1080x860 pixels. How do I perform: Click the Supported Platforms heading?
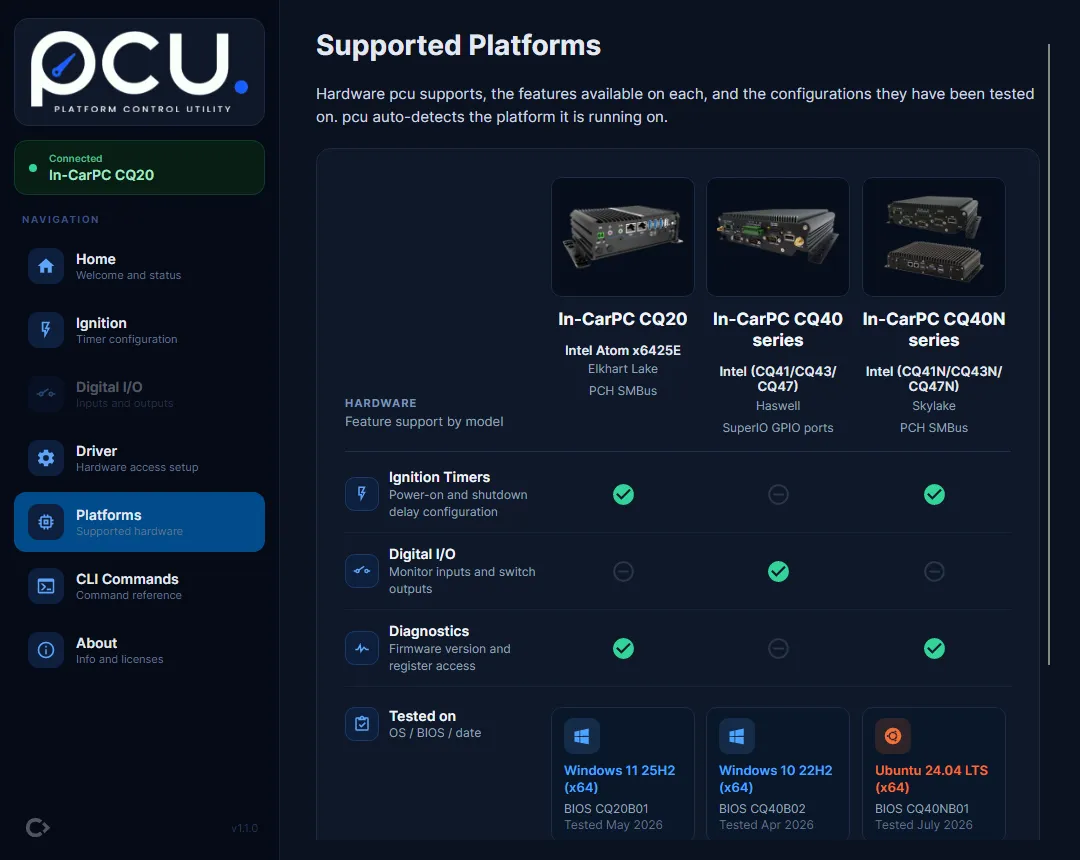click(x=458, y=45)
